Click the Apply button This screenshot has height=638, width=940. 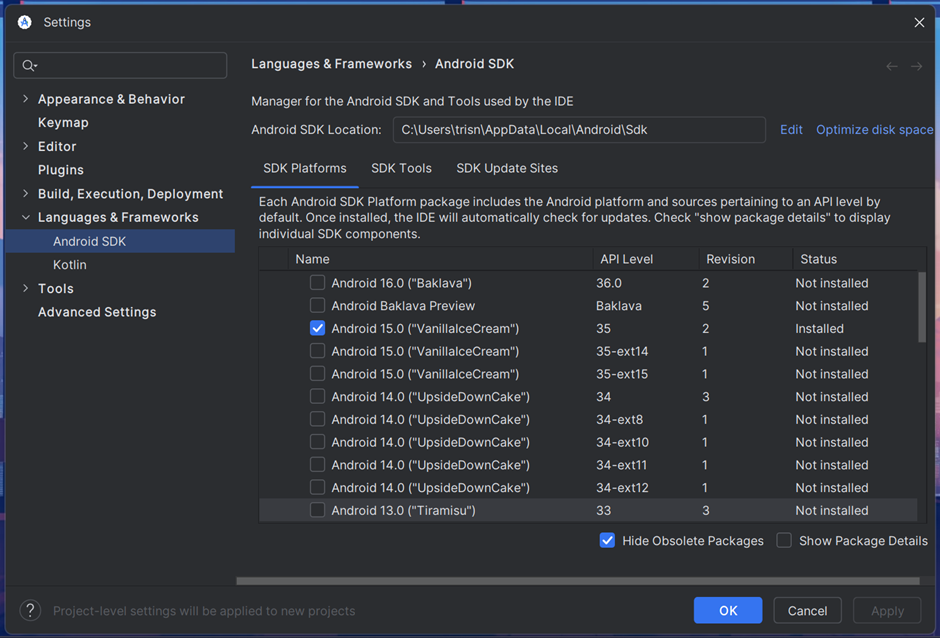tap(887, 610)
